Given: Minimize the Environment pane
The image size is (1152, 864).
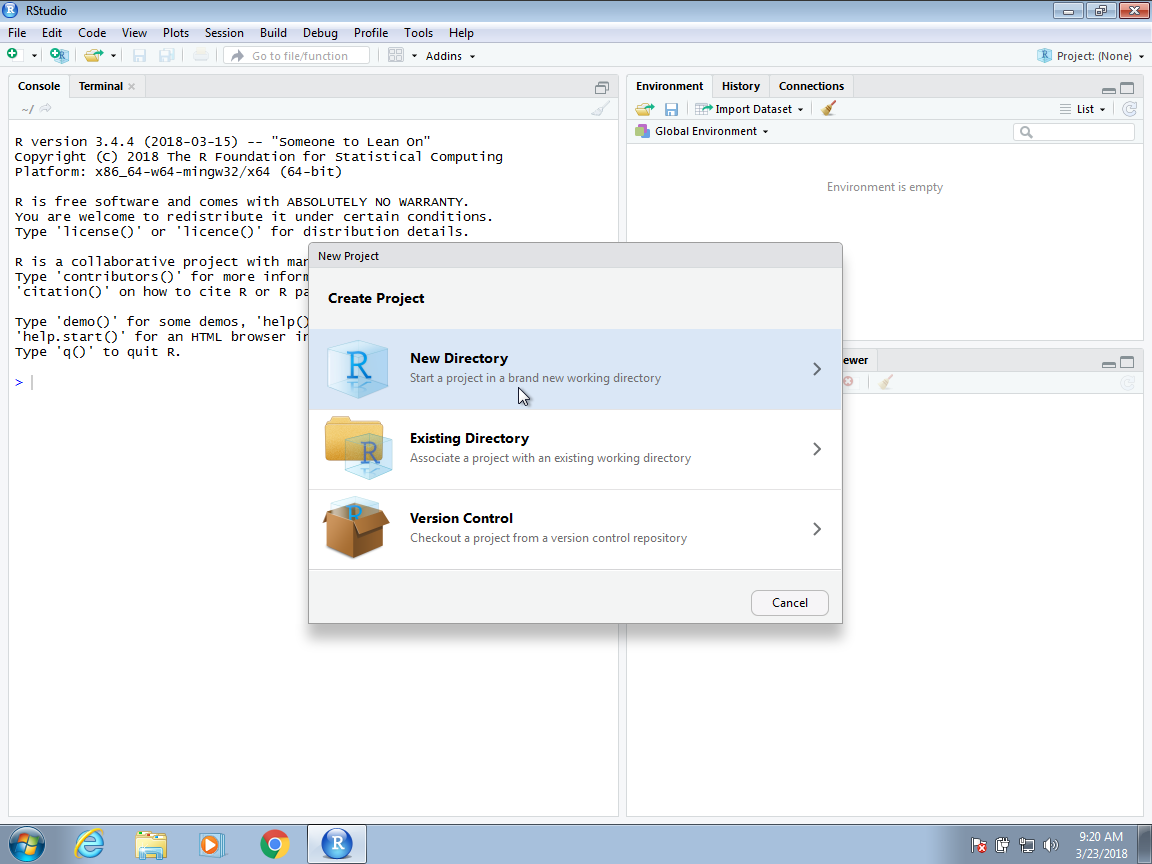Looking at the screenshot, I should point(1109,90).
